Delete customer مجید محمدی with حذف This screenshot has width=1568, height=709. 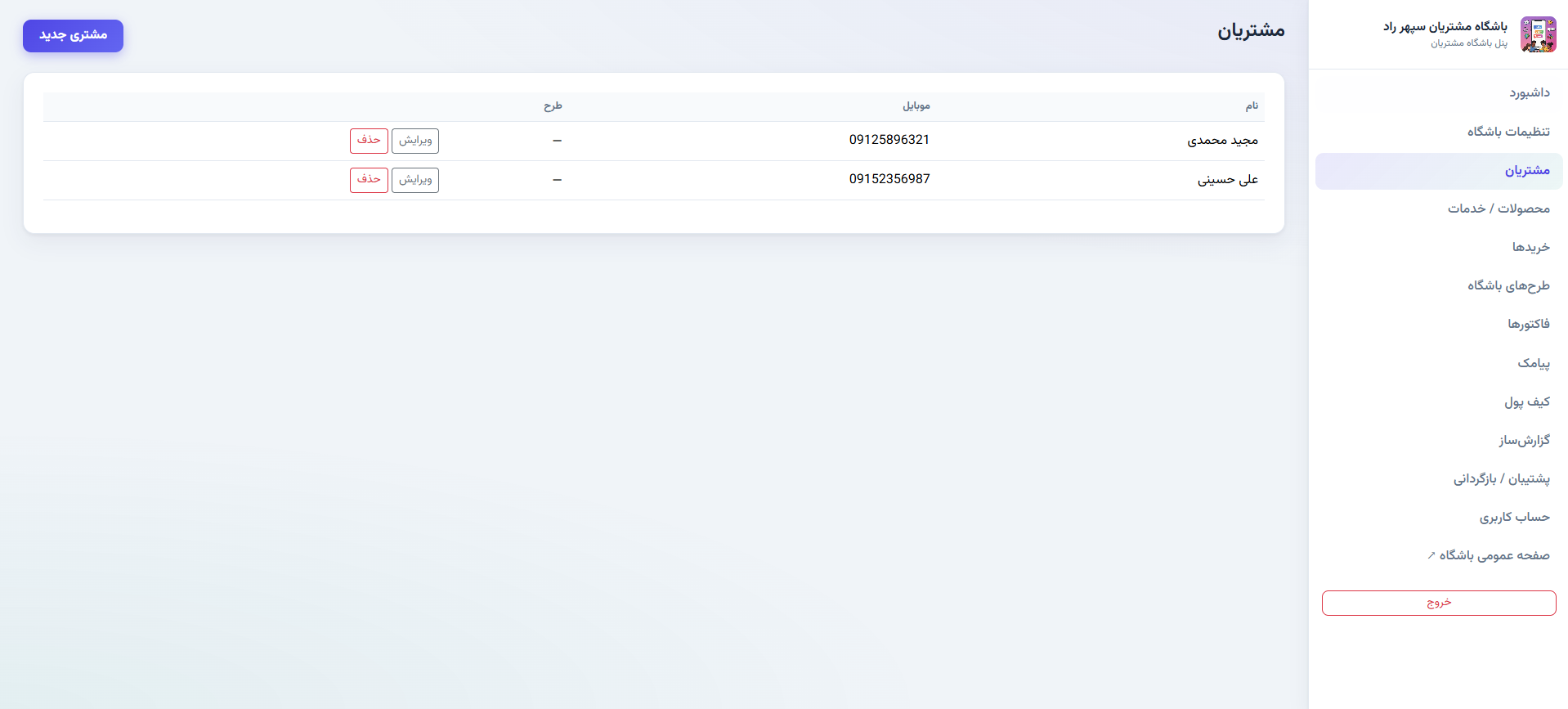(369, 141)
